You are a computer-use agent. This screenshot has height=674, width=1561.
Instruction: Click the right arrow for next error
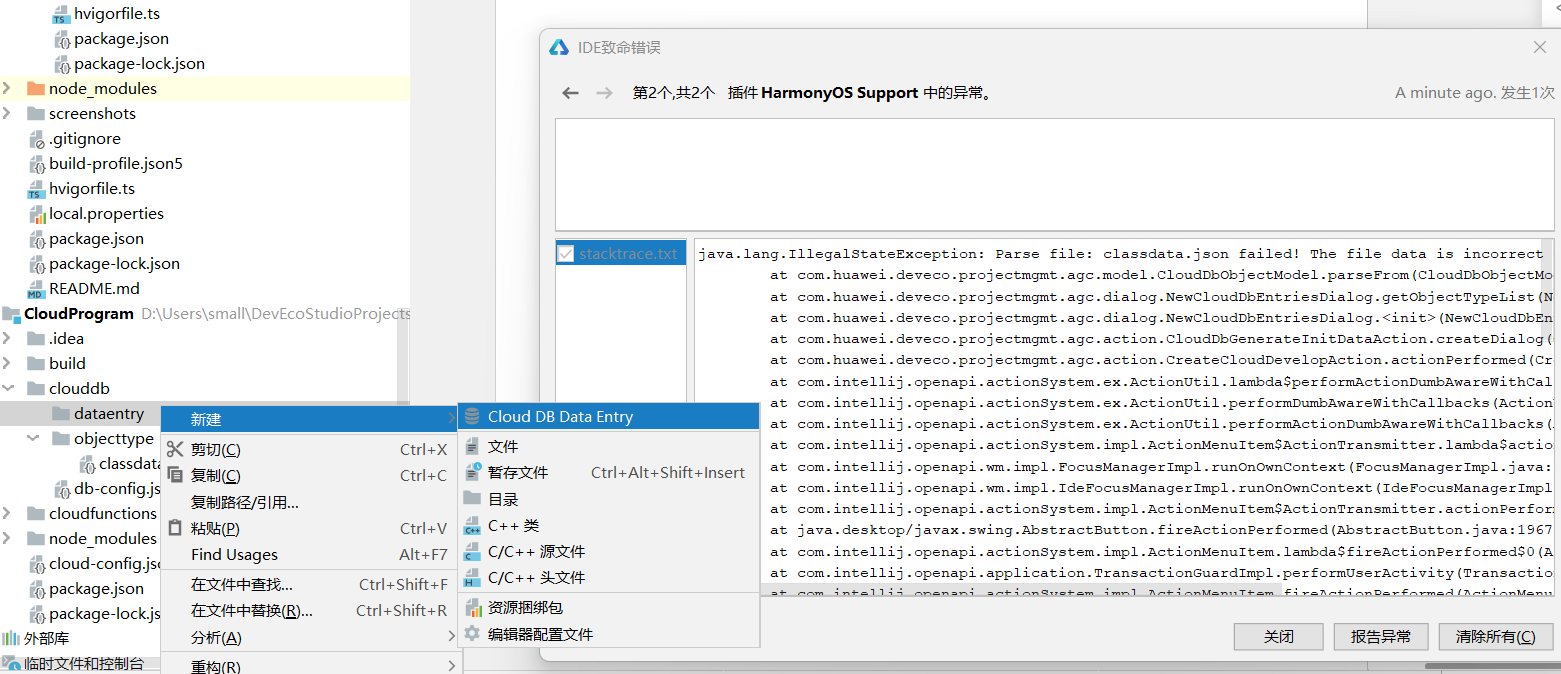(604, 93)
